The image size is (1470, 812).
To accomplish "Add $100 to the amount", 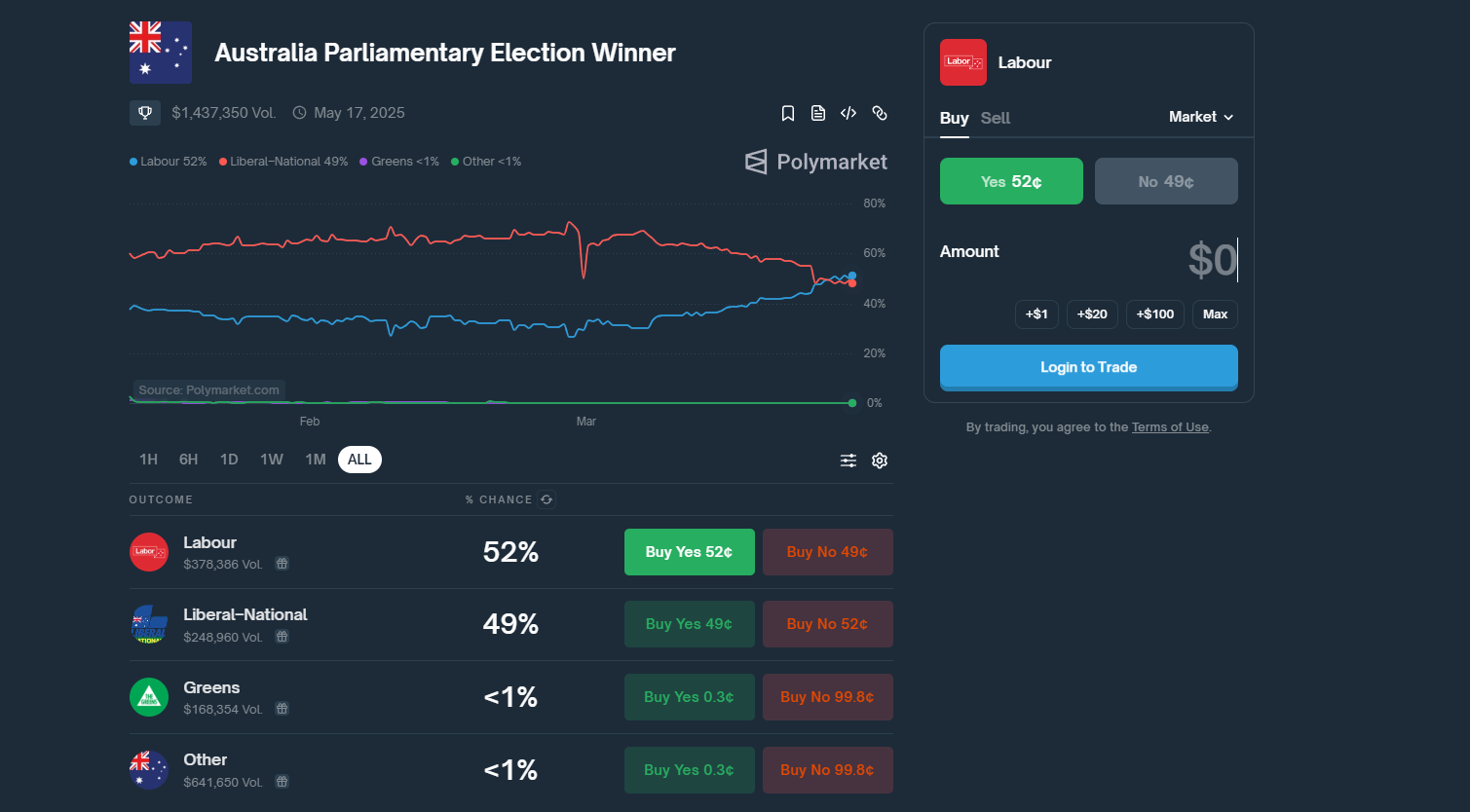I will 1155,314.
